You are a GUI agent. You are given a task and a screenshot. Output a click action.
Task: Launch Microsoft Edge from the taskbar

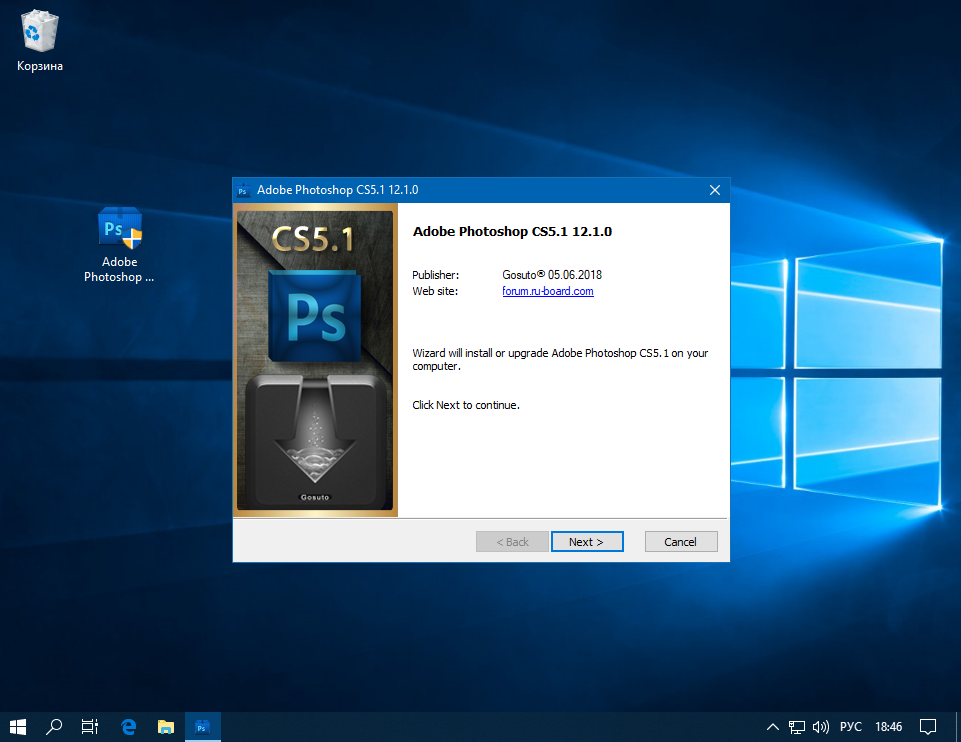[129, 726]
